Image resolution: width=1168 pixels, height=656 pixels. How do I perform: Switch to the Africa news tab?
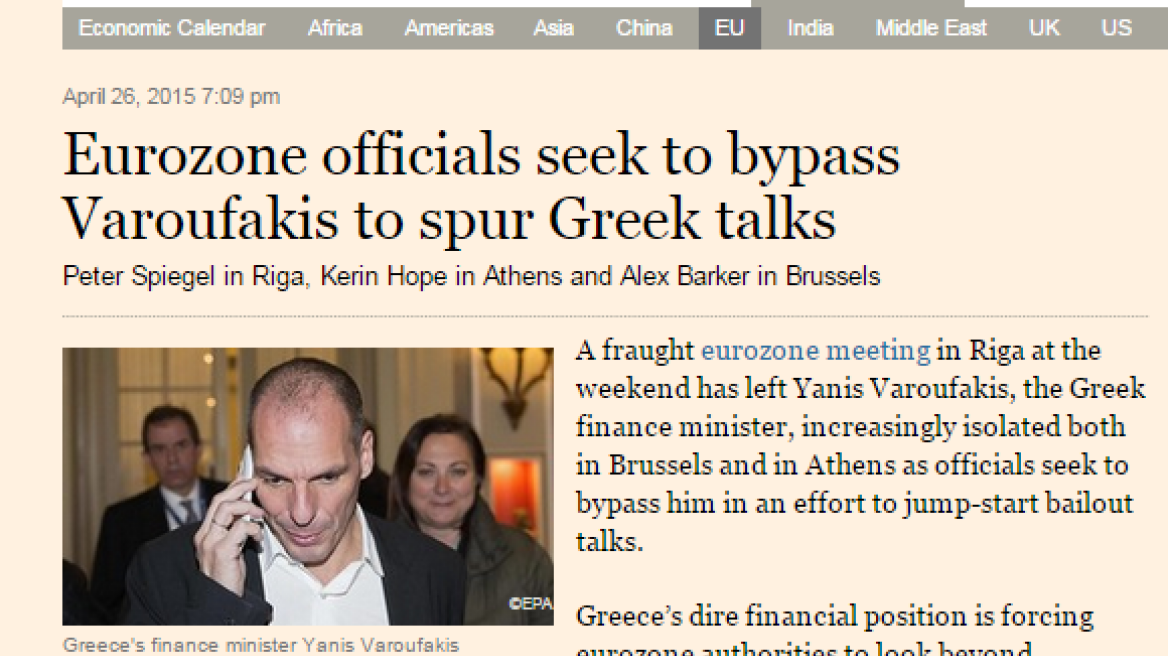coord(334,29)
